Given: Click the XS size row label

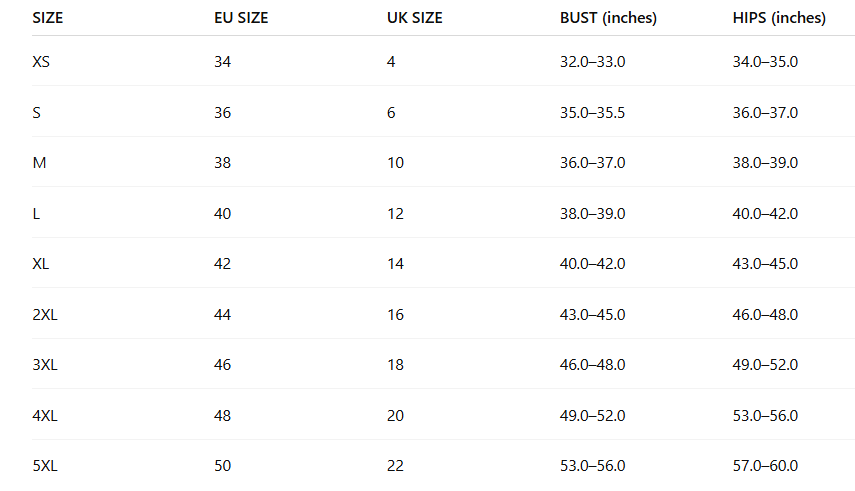Looking at the screenshot, I should click(41, 62).
